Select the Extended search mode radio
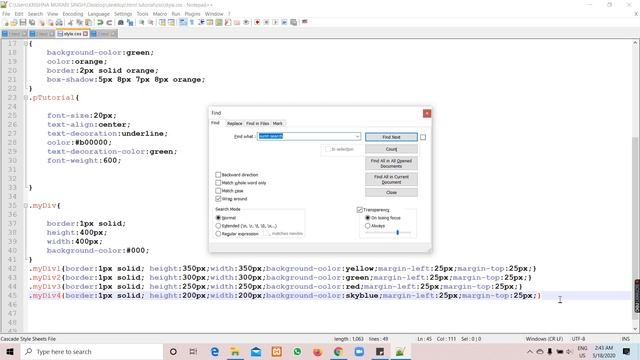Viewport: 640px width, 360px height. pyautogui.click(x=218, y=226)
